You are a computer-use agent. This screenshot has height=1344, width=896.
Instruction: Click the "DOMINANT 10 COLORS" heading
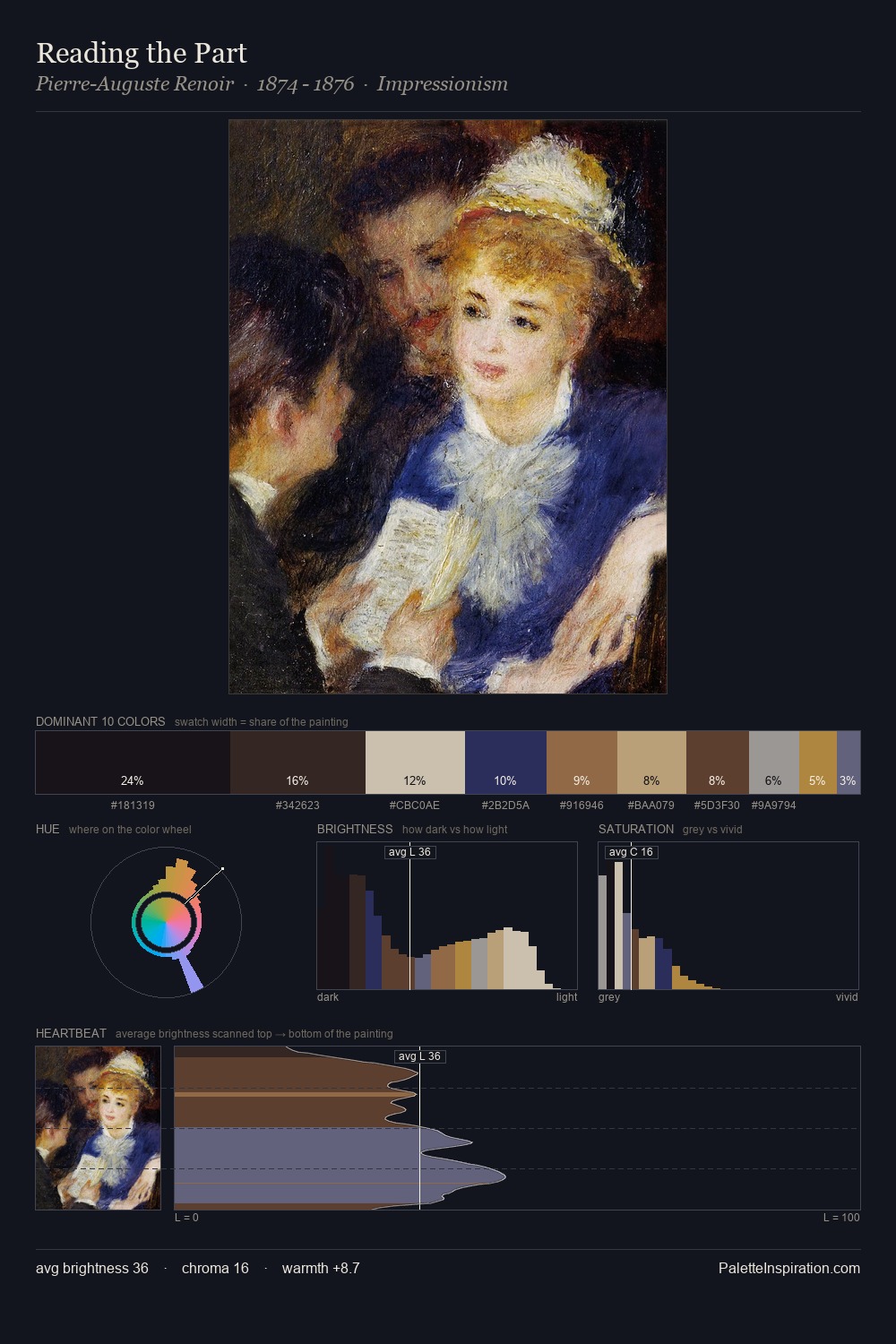[100, 721]
